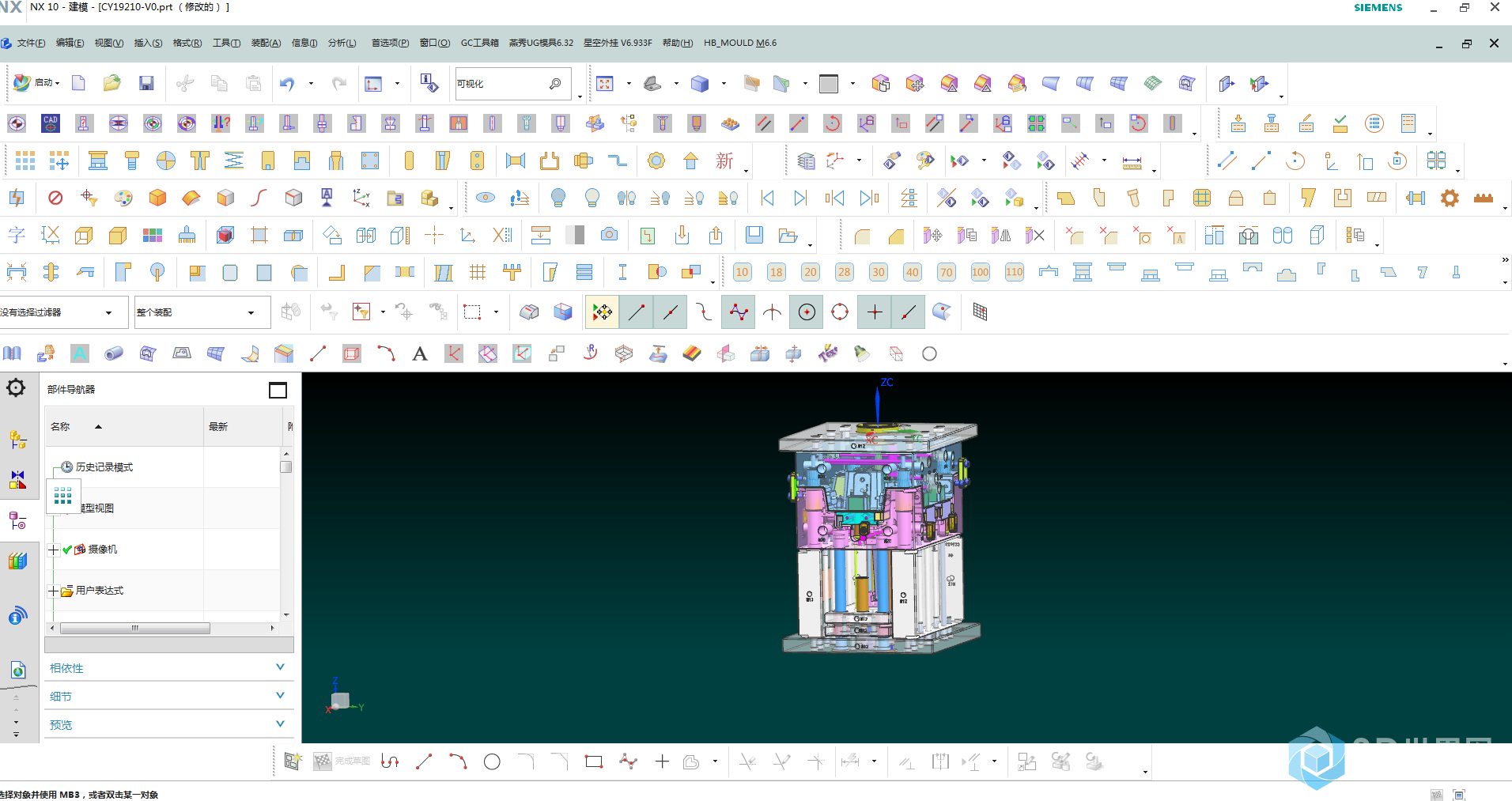Click the command finder search field
The image size is (1512, 801).
point(512,84)
